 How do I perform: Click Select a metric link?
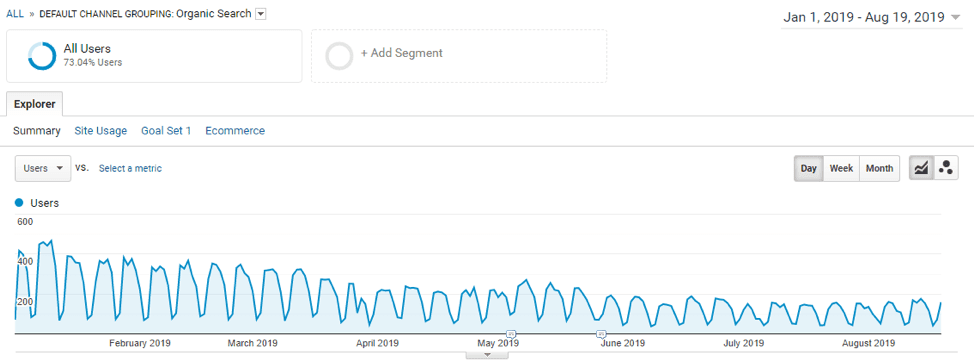[x=130, y=168]
